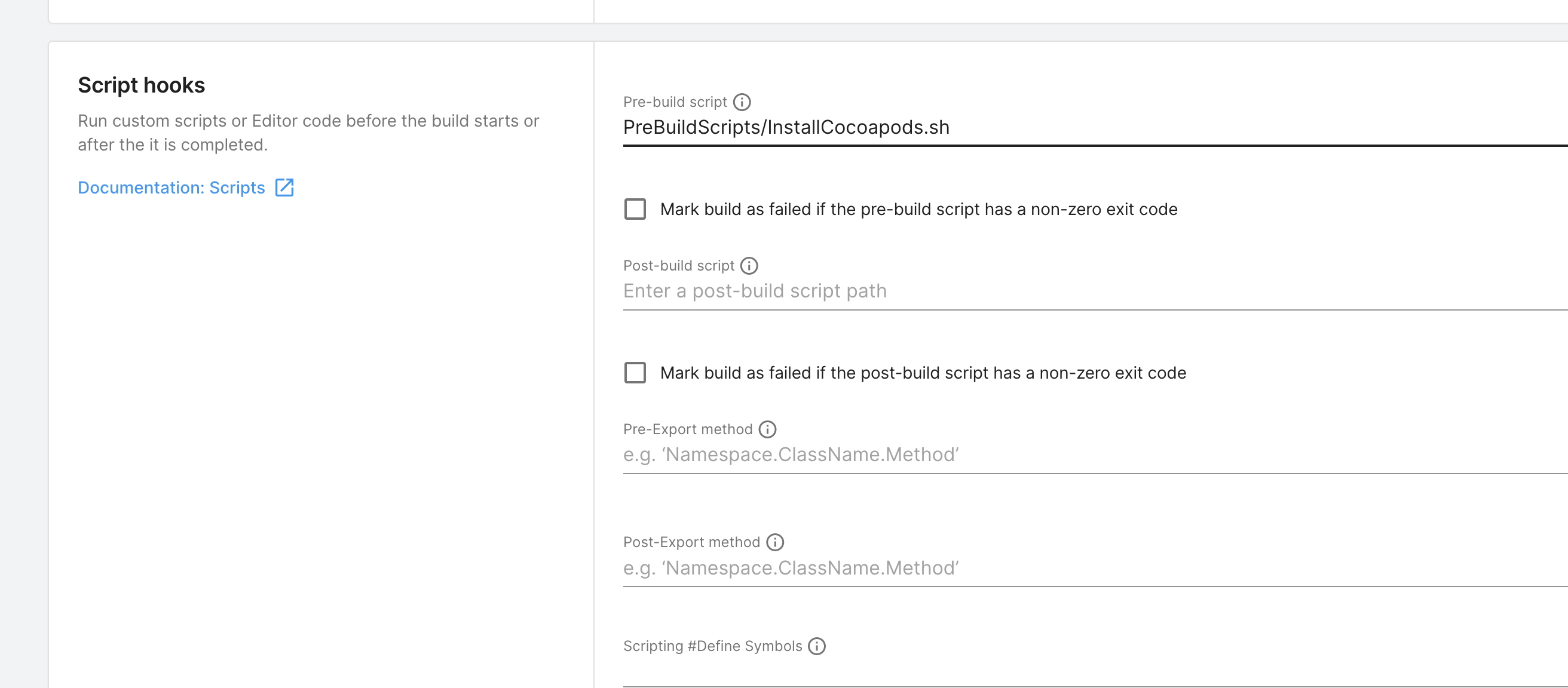Open the Post-build script info tooltip
This screenshot has width=1568, height=688.
[x=749, y=265]
